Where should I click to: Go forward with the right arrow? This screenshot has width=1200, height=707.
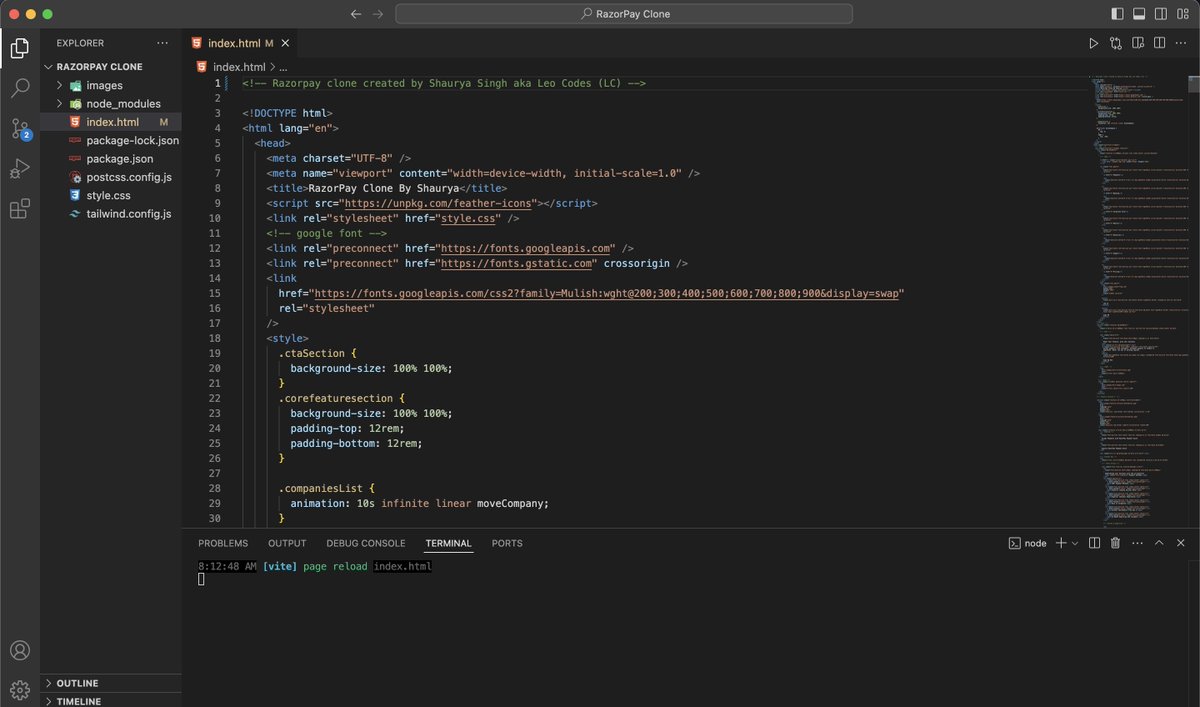[377, 14]
